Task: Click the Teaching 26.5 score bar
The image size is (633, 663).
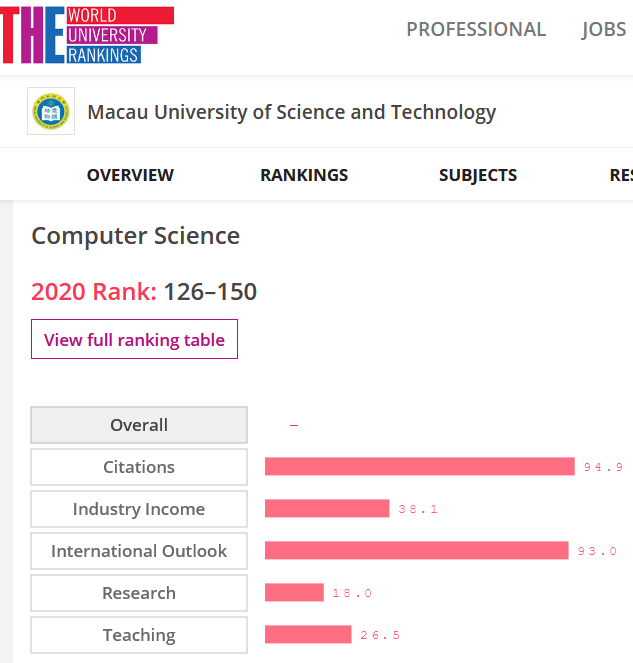Action: click(308, 634)
